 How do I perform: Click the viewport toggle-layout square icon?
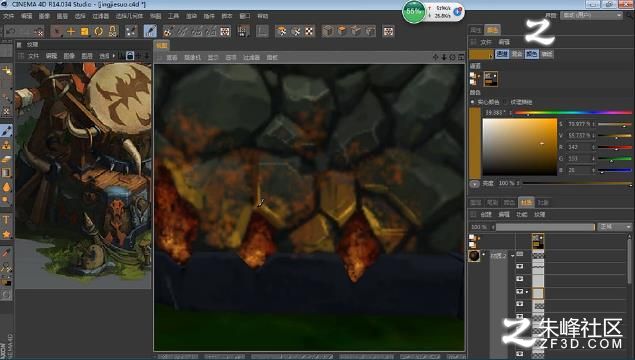tap(461, 57)
